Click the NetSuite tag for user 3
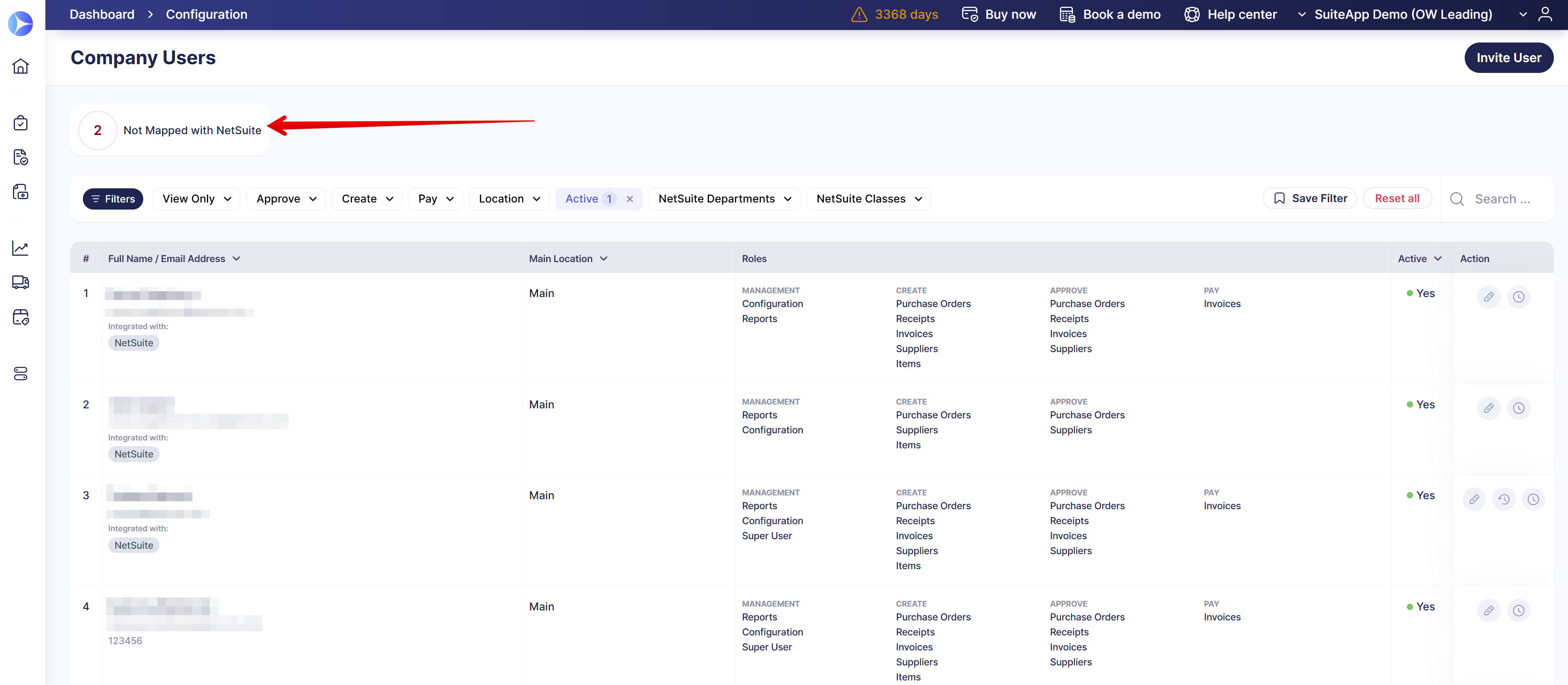The height and width of the screenshot is (685, 1568). (x=134, y=545)
